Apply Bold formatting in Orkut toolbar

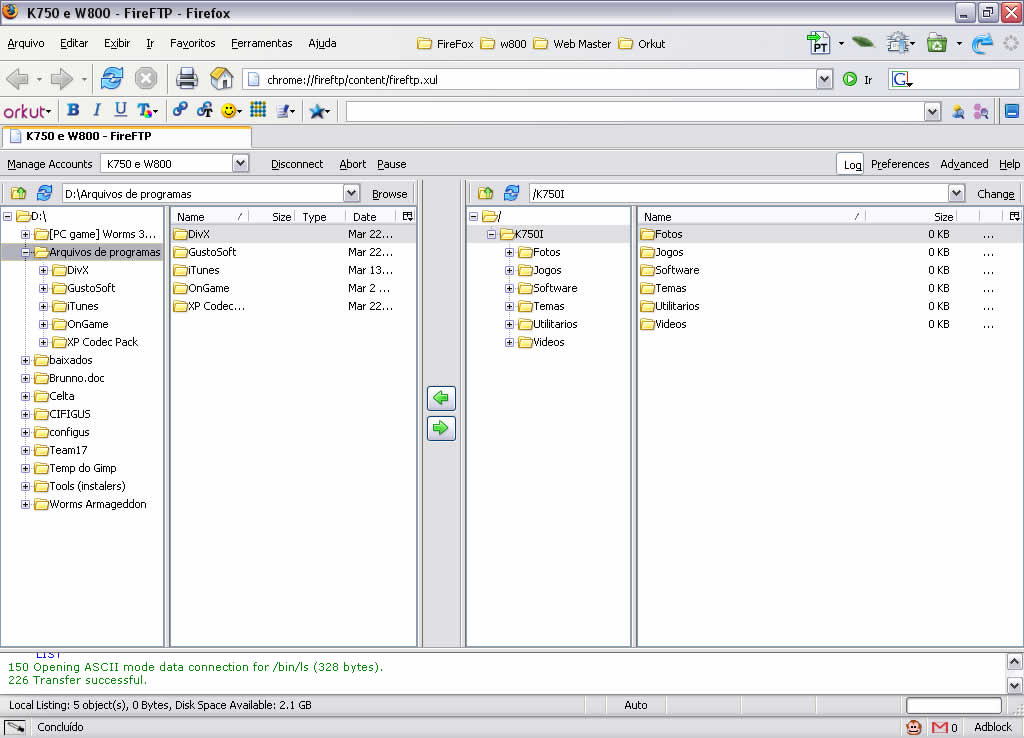73,110
